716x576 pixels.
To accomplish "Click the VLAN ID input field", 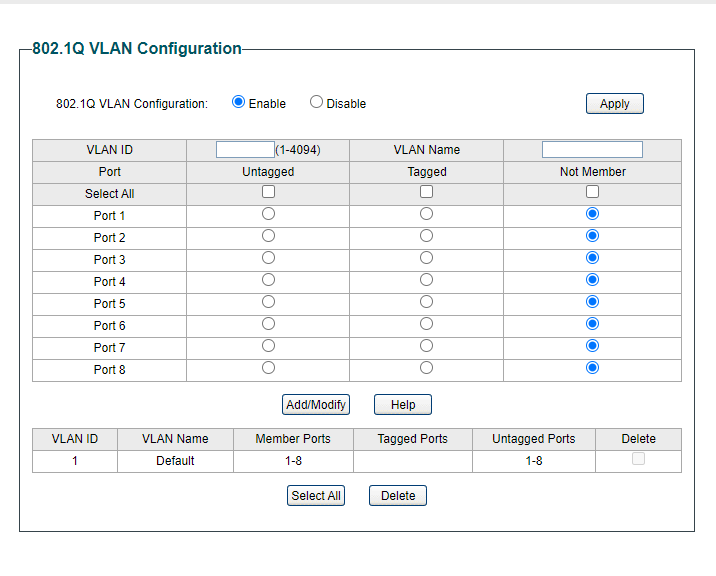I will pos(245,150).
